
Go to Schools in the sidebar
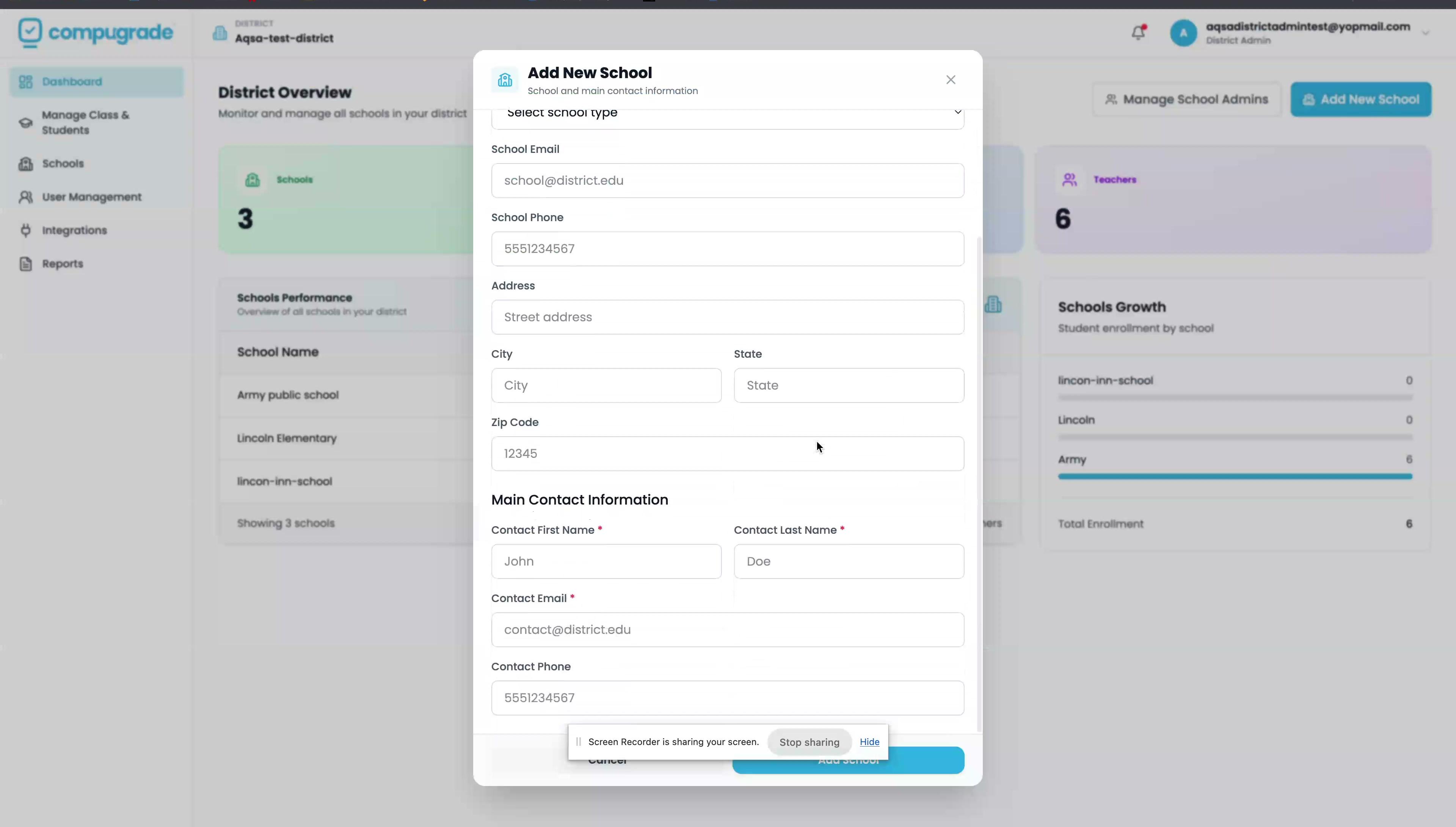(97, 164)
